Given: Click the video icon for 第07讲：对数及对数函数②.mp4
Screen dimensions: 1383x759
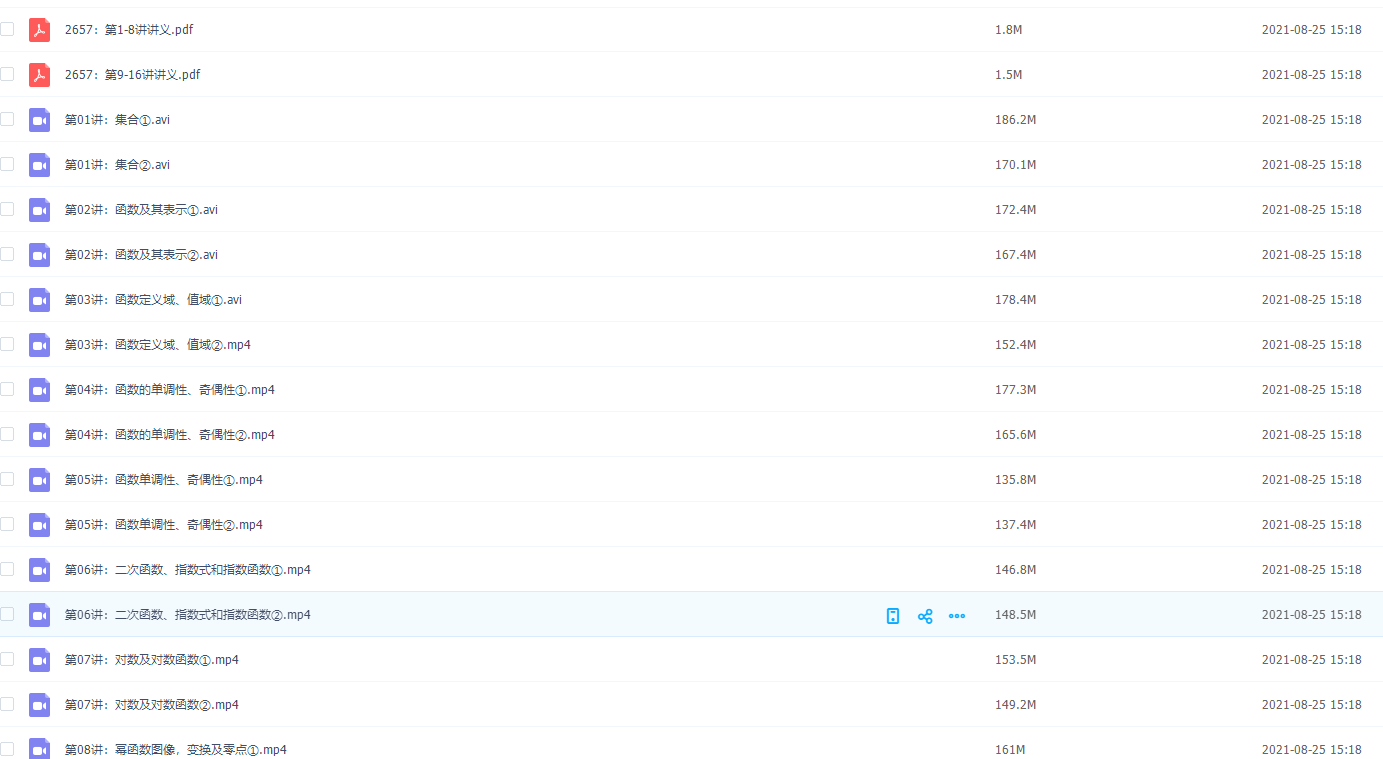Looking at the screenshot, I should coord(39,705).
